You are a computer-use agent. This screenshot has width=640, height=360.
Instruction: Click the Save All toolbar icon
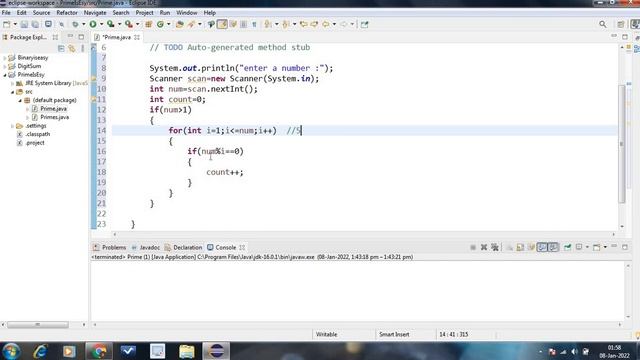tap(35, 24)
